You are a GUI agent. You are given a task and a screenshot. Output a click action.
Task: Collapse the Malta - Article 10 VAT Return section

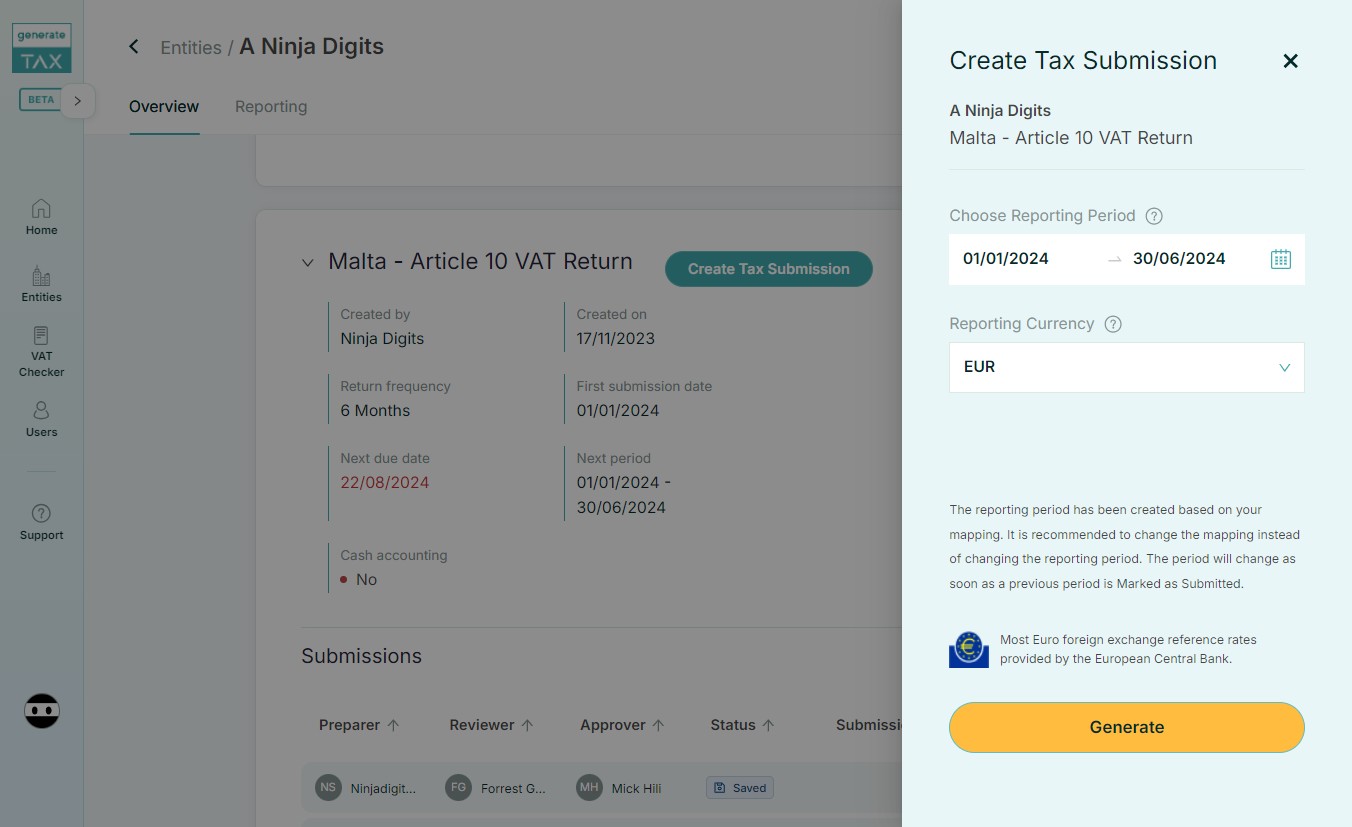tap(307, 263)
